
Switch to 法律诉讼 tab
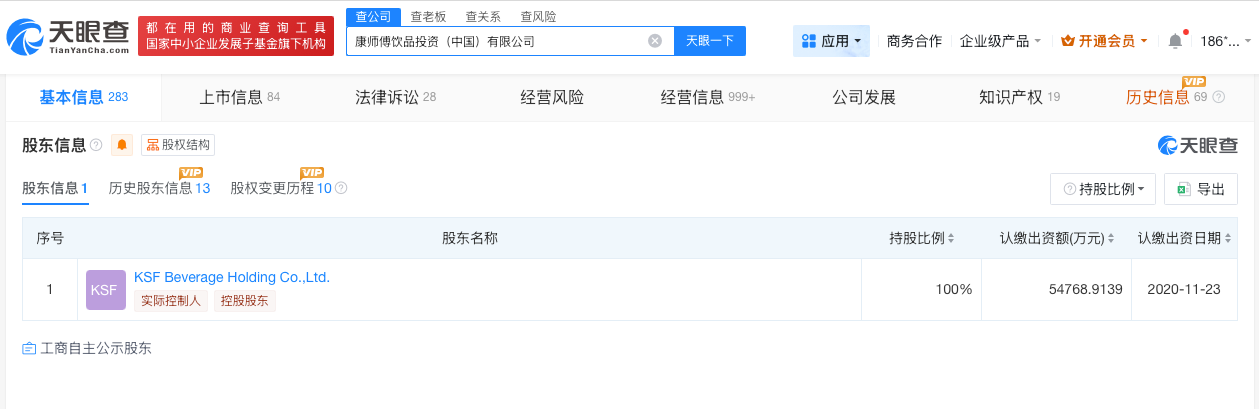coord(396,97)
